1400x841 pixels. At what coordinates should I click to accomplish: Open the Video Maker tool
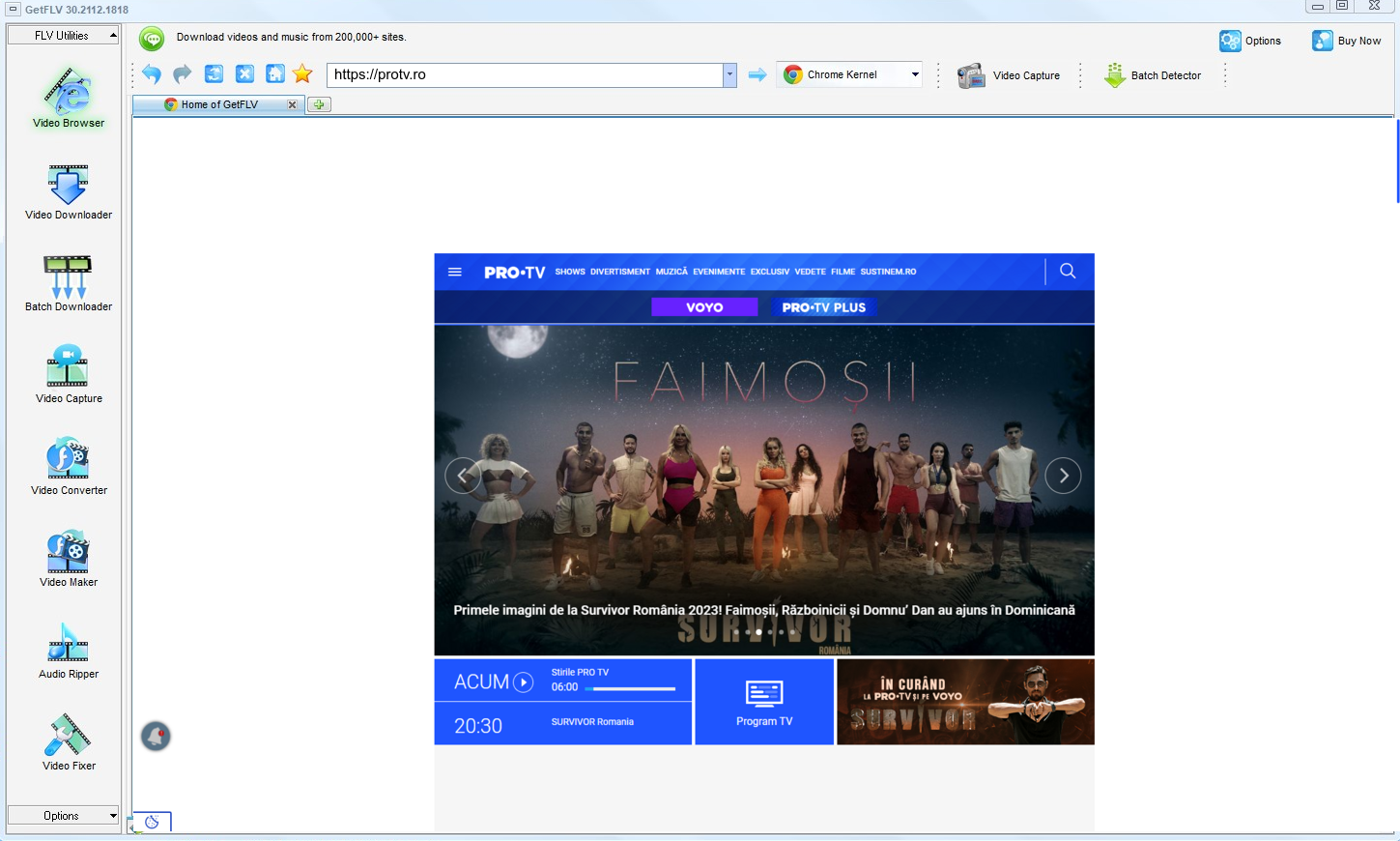coord(68,558)
